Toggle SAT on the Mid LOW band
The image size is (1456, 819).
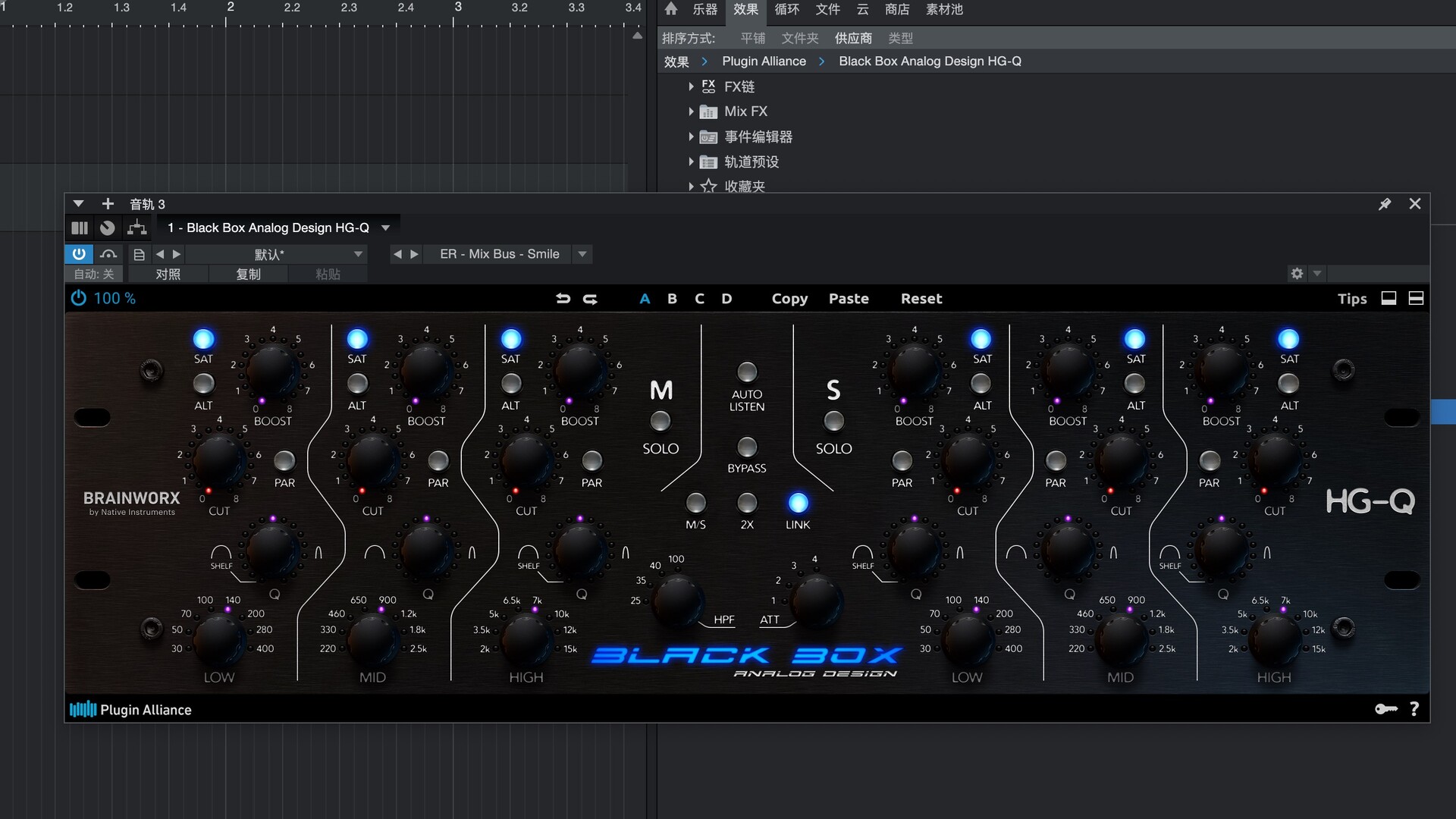tap(203, 339)
